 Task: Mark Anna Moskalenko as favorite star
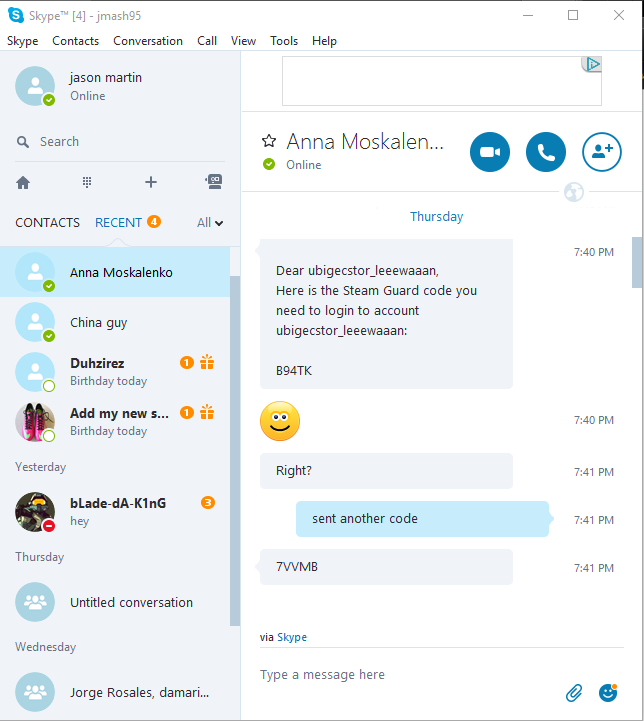click(269, 141)
